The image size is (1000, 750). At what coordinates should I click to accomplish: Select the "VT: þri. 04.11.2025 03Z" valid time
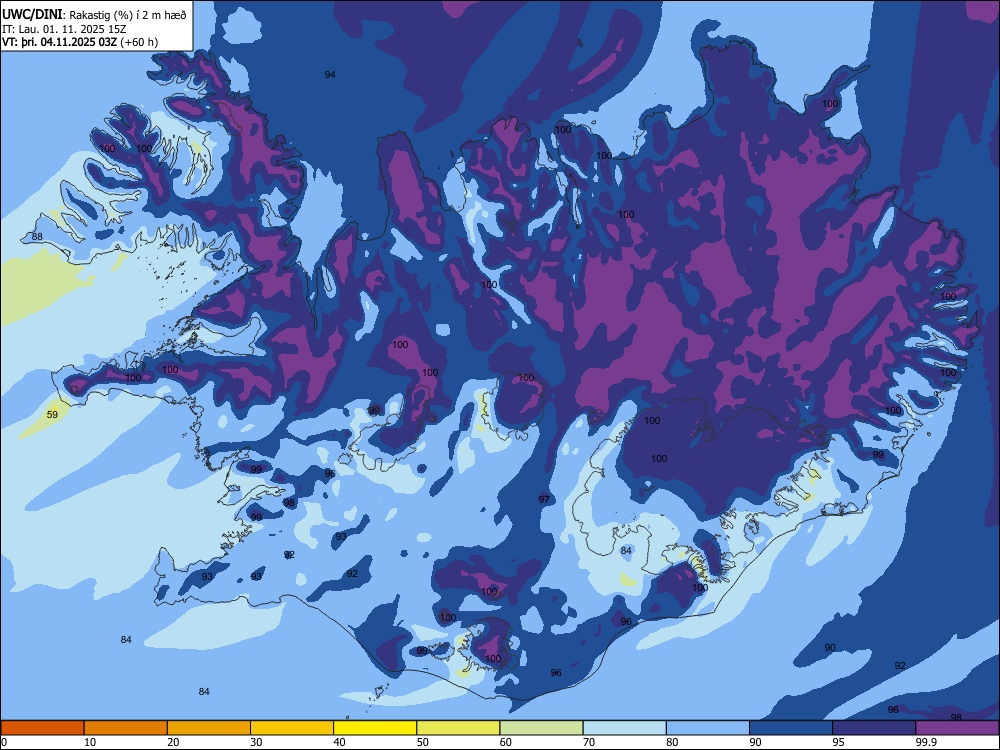pyautogui.click(x=59, y=42)
